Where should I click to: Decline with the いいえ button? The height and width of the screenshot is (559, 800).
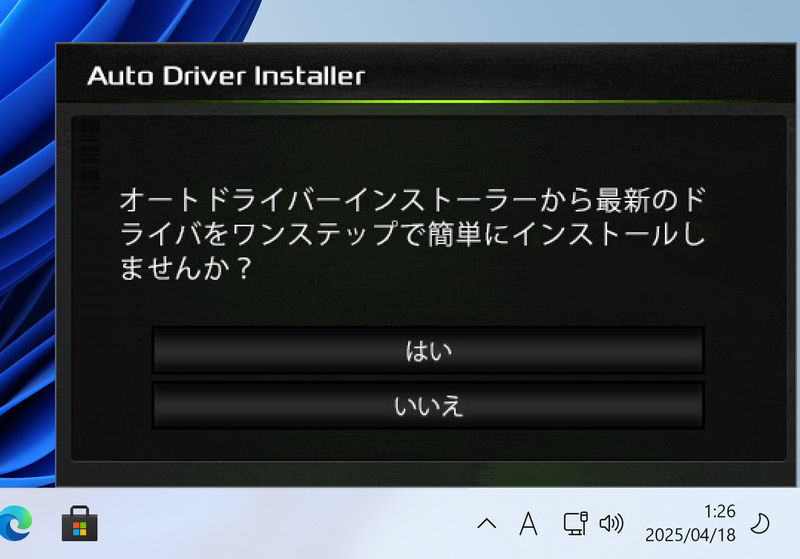coord(428,406)
